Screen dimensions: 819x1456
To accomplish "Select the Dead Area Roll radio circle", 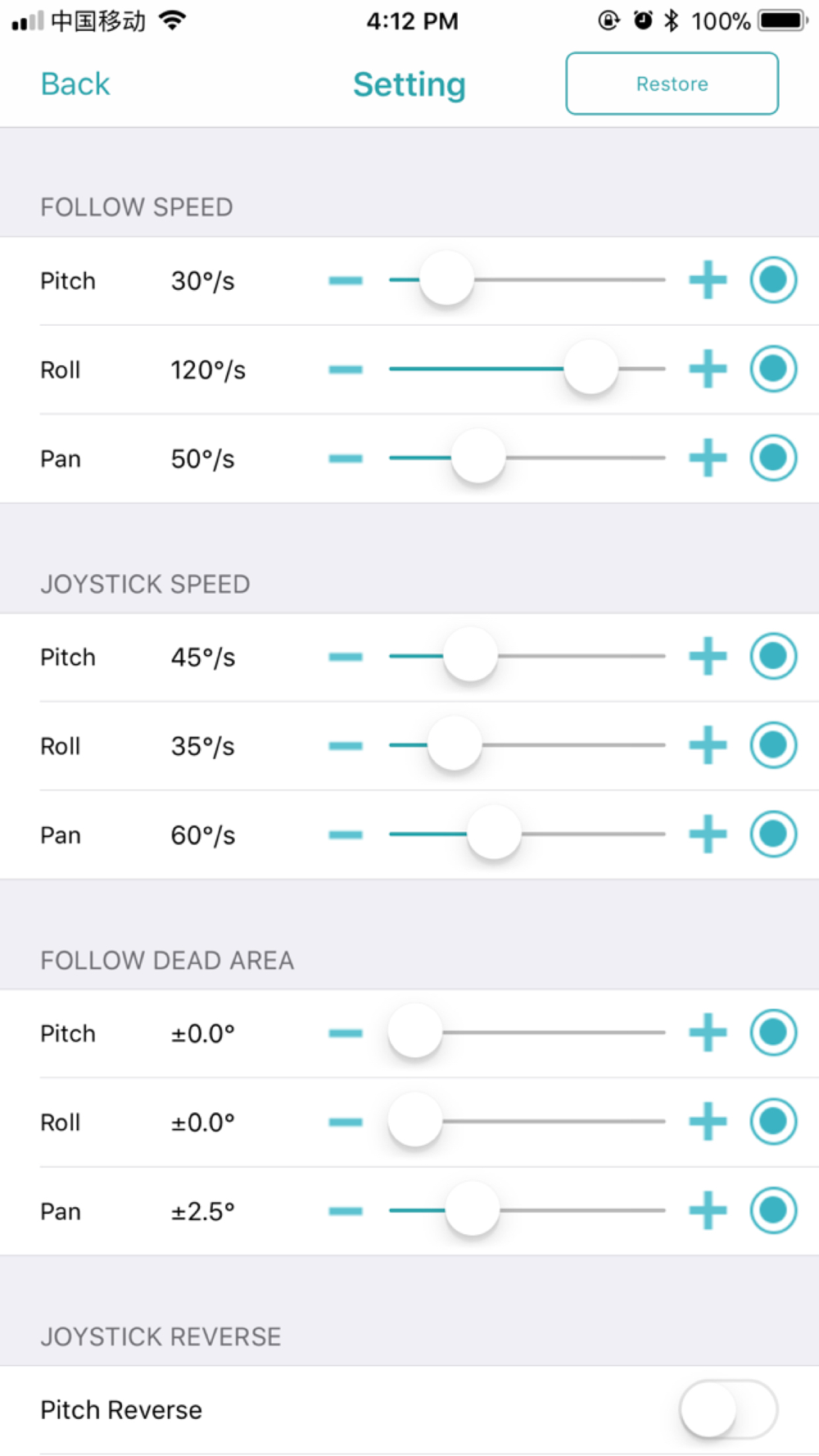I will [773, 1121].
